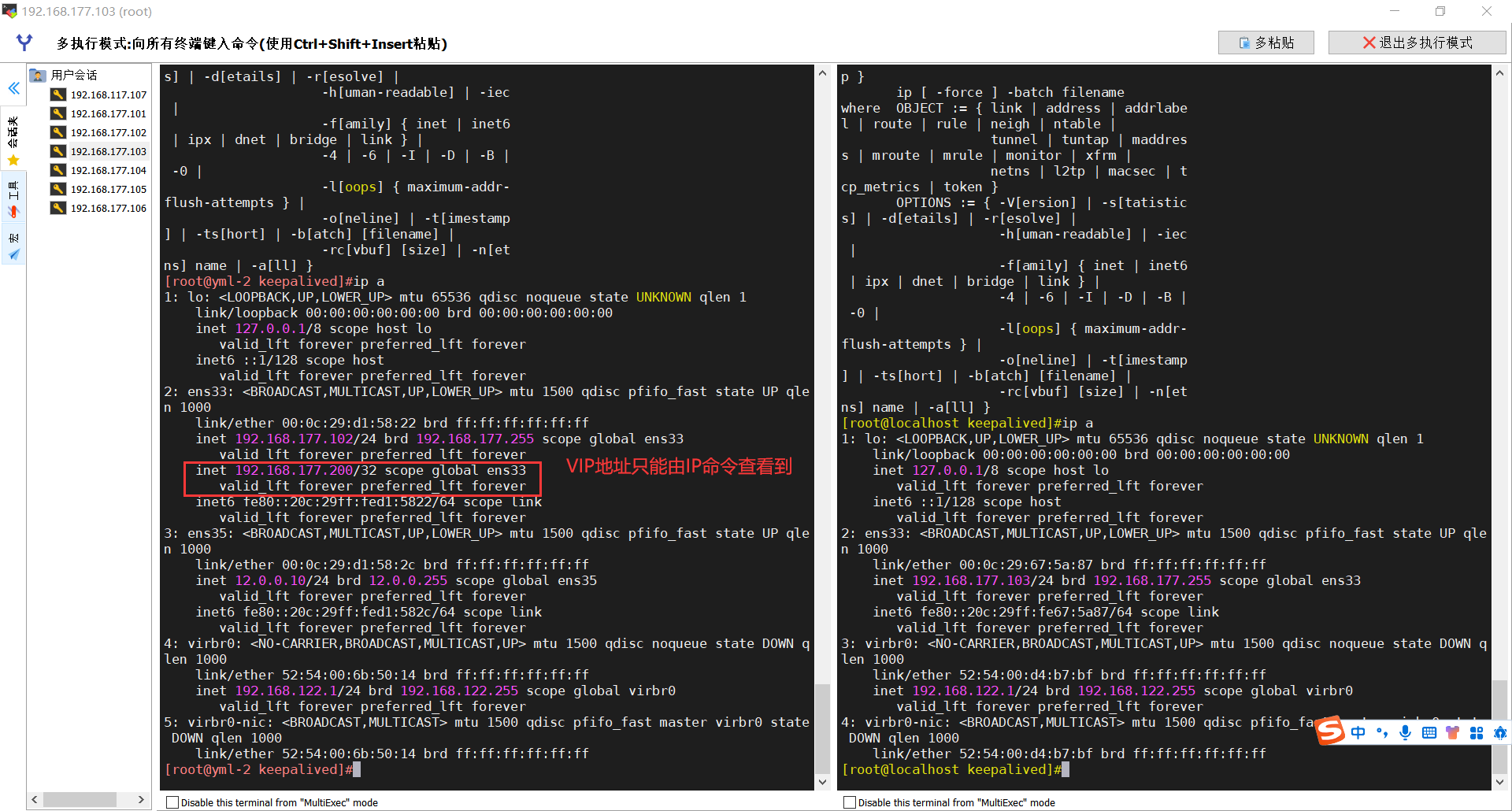Click the key icon for 192.168.177.106
This screenshot has width=1512, height=811.
tap(58, 208)
